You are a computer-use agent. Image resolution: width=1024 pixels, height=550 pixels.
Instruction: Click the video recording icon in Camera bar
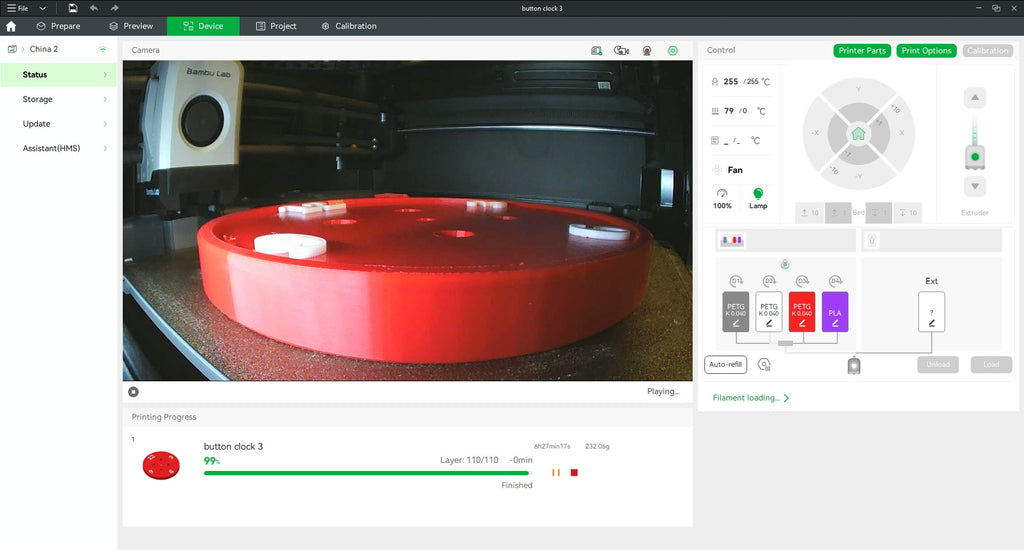(x=621, y=50)
